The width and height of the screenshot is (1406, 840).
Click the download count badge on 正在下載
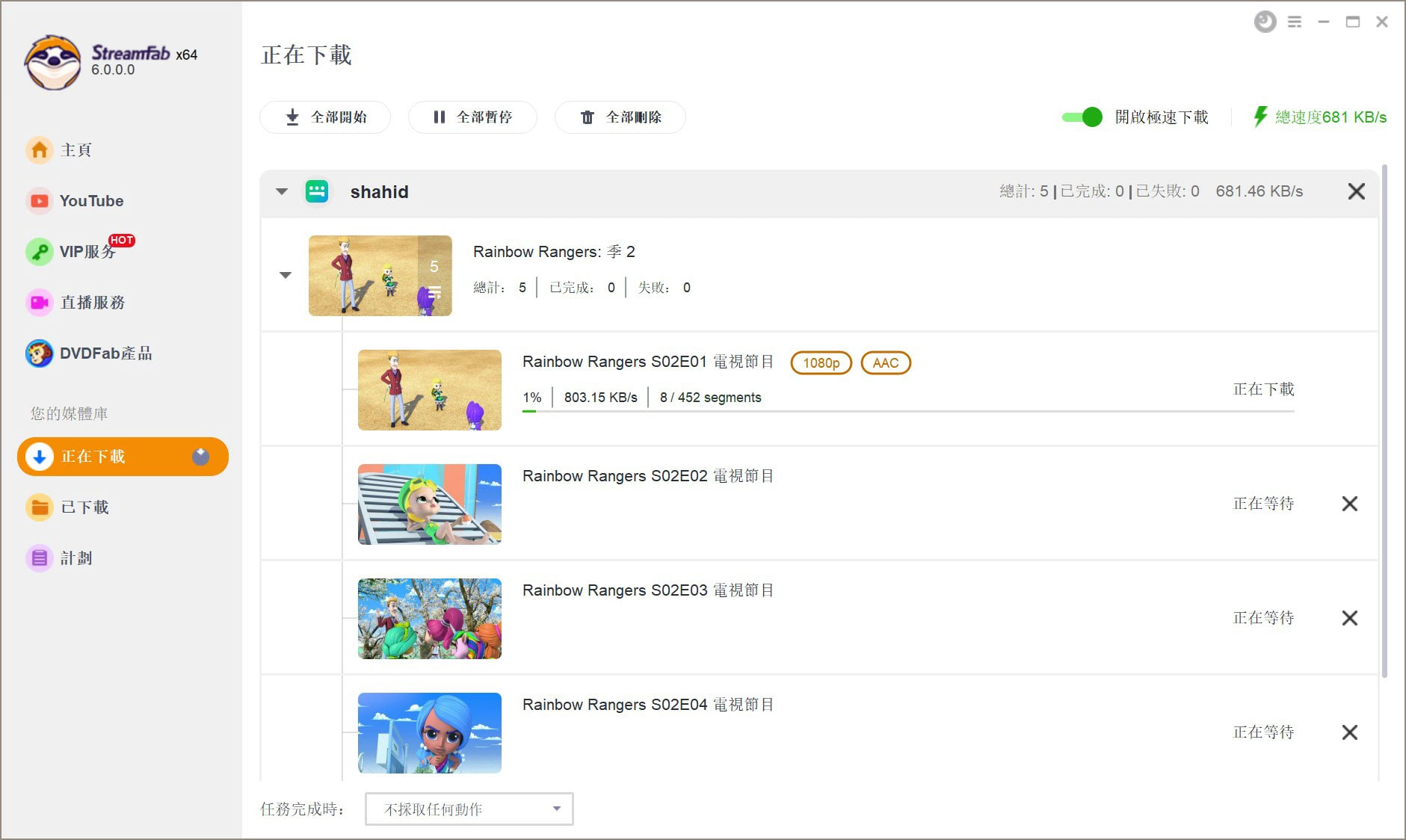click(x=200, y=457)
